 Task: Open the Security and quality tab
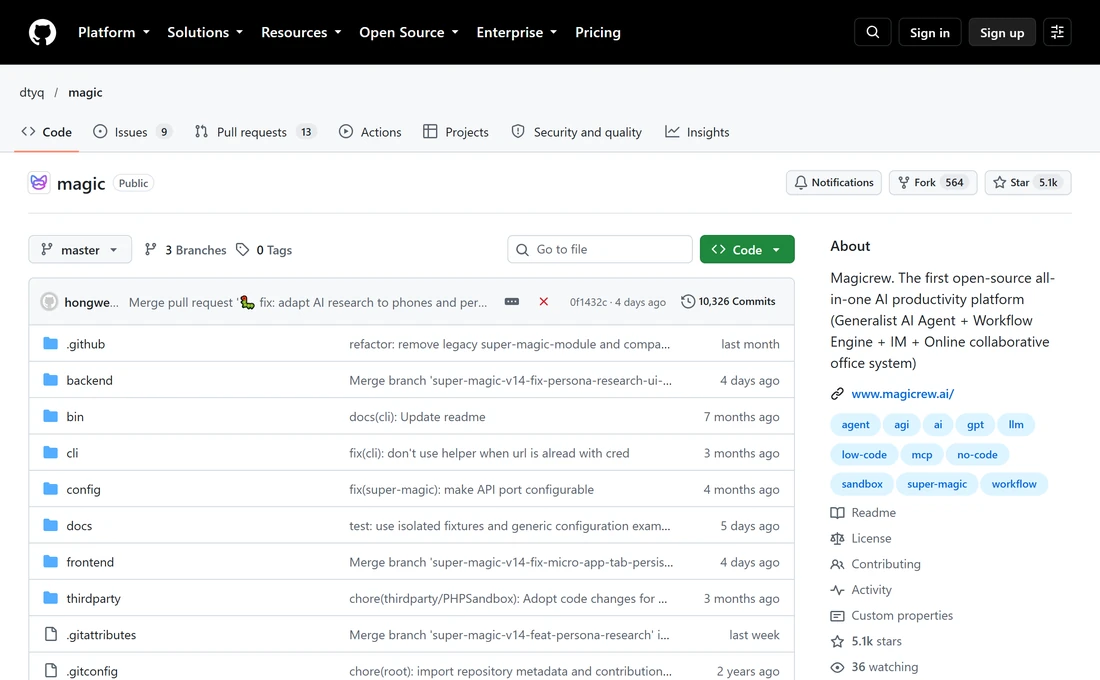click(x=577, y=132)
